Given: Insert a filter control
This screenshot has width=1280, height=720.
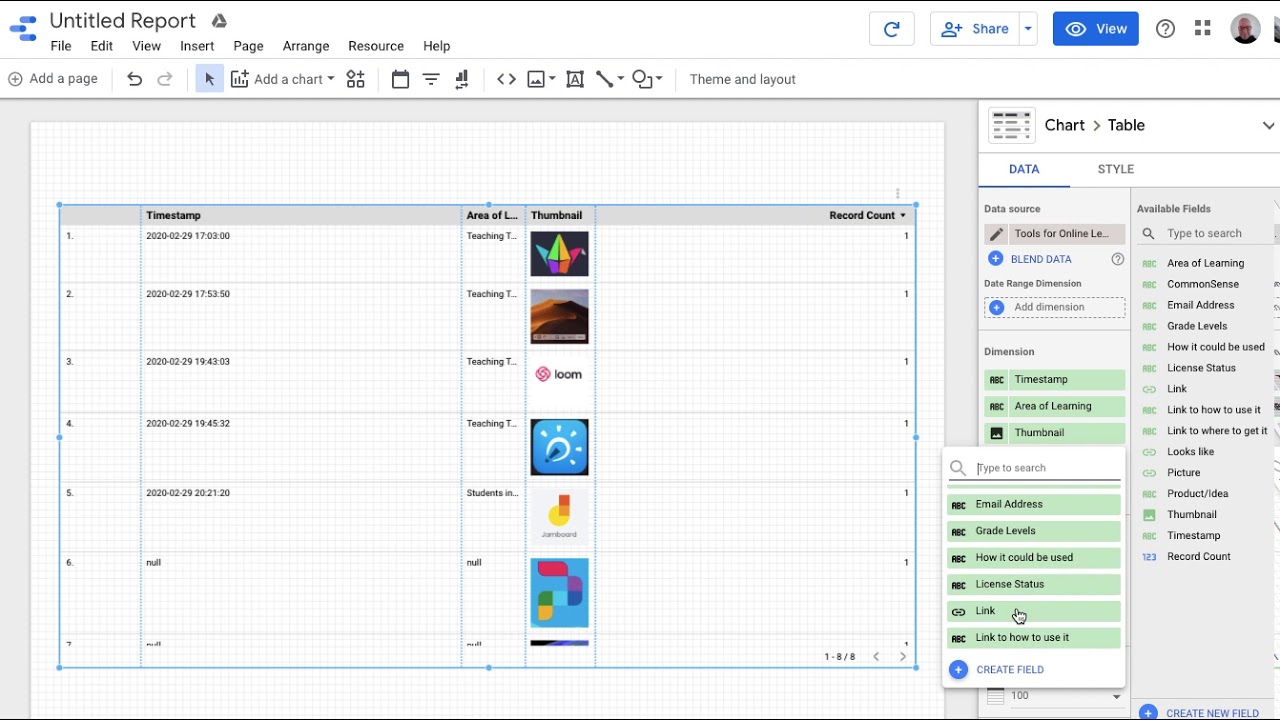Looking at the screenshot, I should pyautogui.click(x=431, y=79).
